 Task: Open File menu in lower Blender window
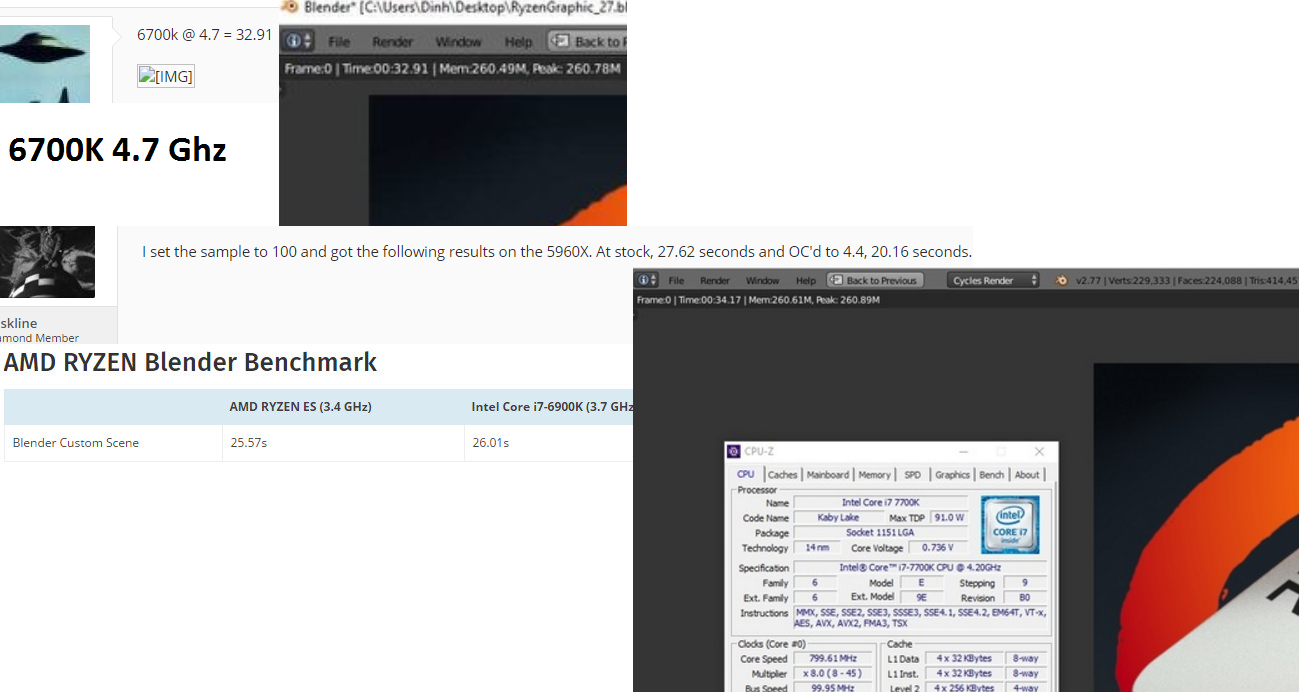676,281
